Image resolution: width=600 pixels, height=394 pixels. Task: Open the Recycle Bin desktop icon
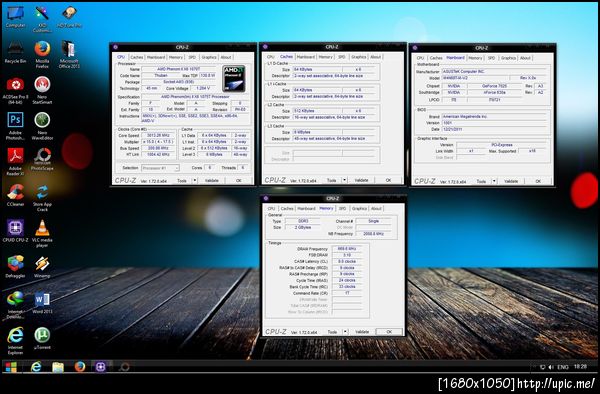[15, 52]
